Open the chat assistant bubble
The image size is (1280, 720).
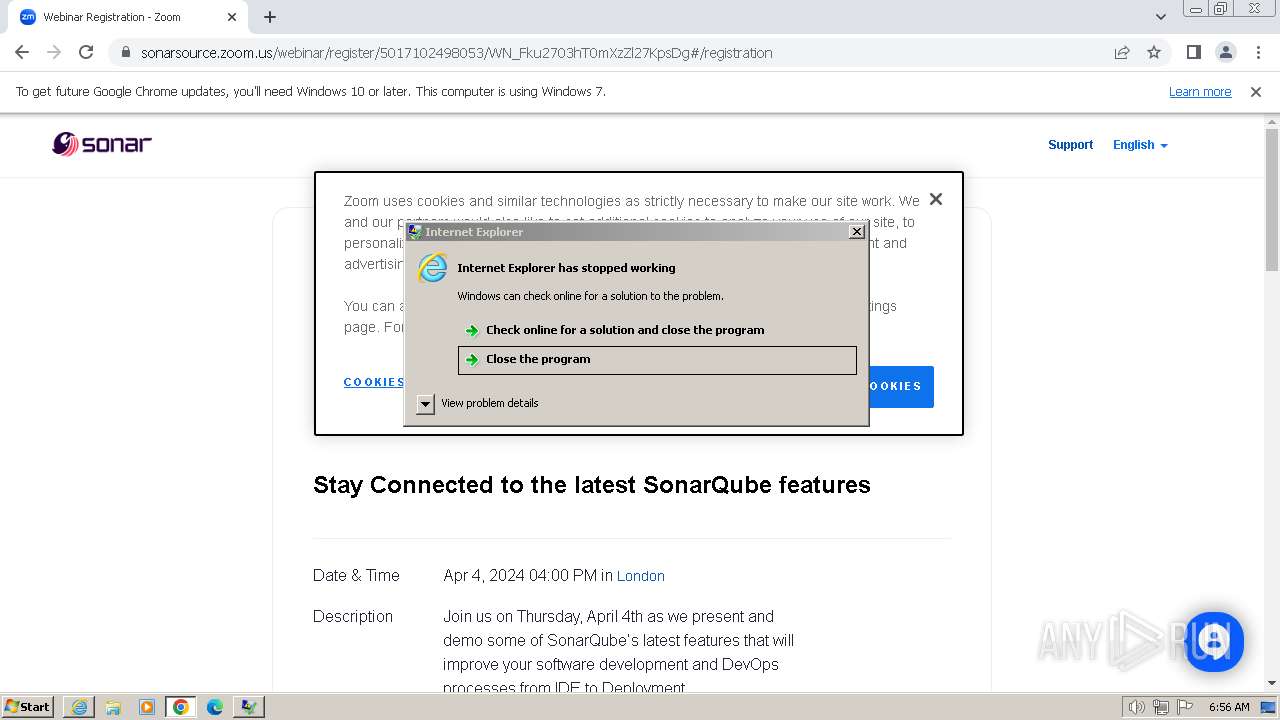coord(1214,641)
